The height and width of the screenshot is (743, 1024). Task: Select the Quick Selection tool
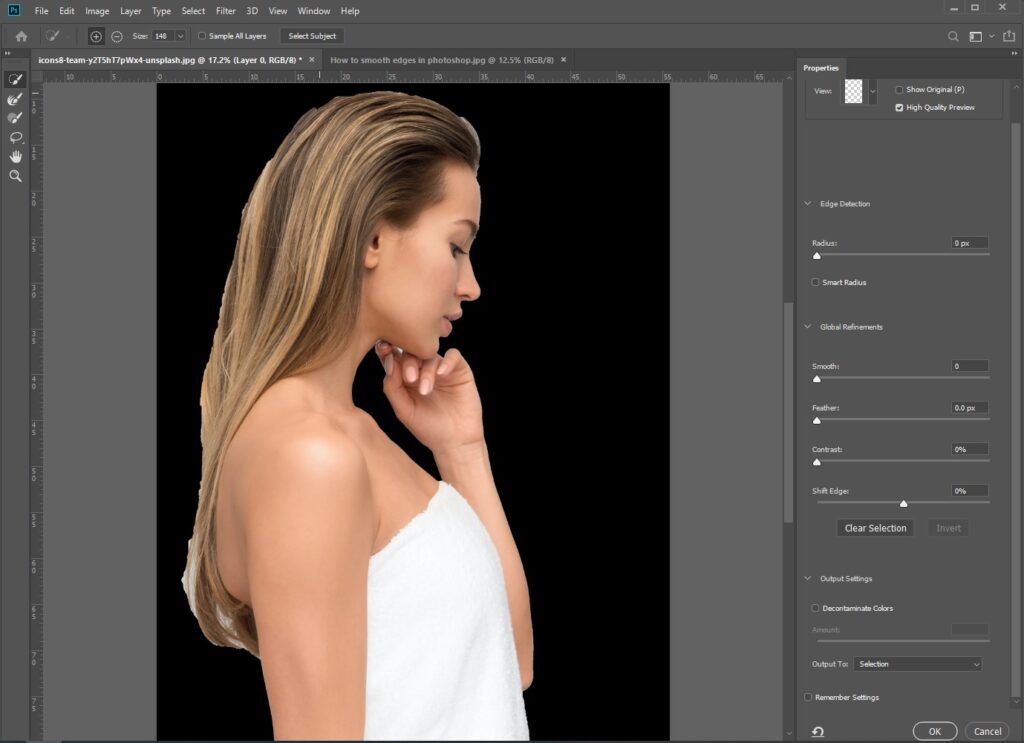pyautogui.click(x=15, y=80)
